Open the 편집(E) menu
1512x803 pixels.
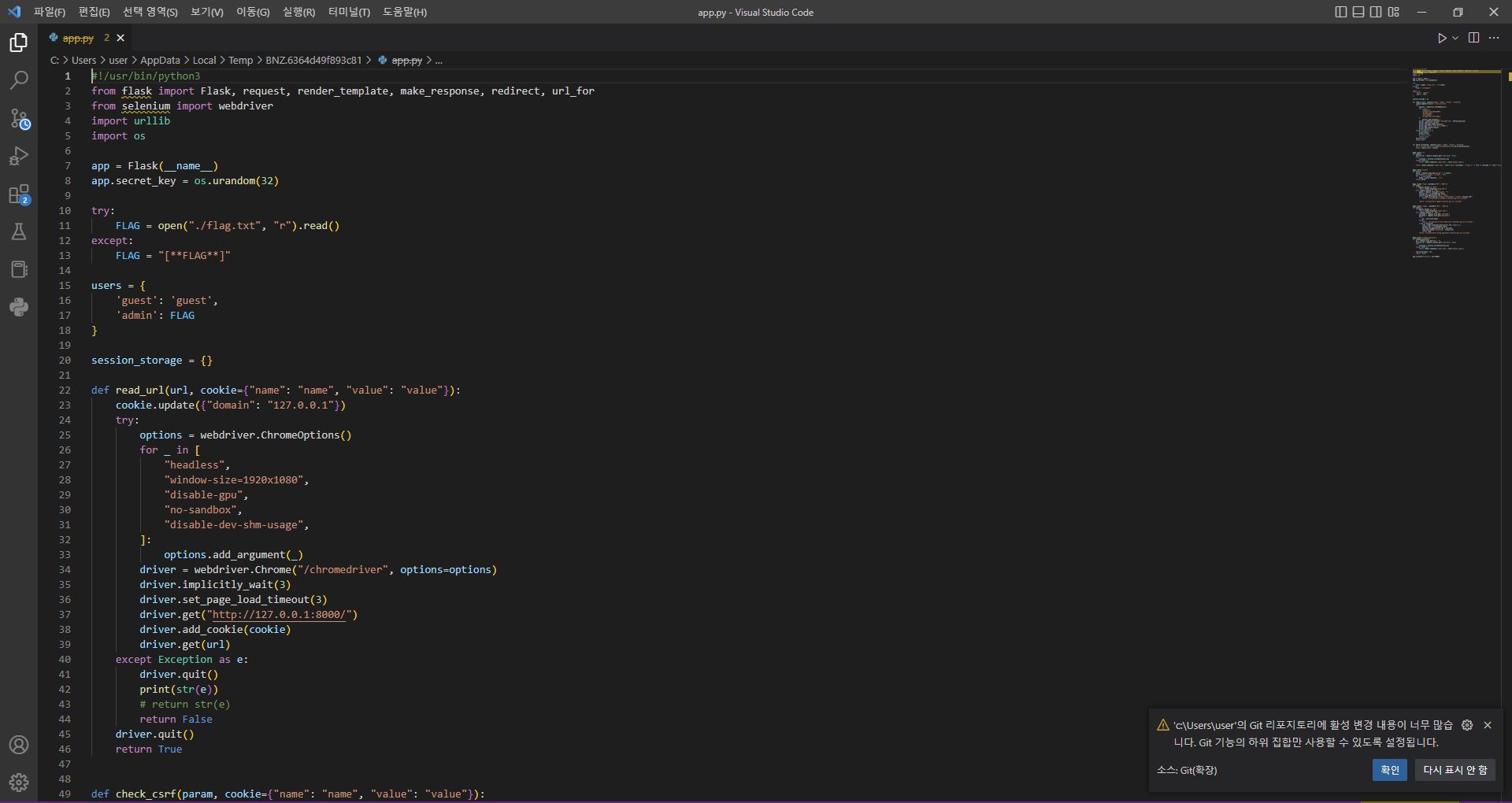(x=94, y=12)
